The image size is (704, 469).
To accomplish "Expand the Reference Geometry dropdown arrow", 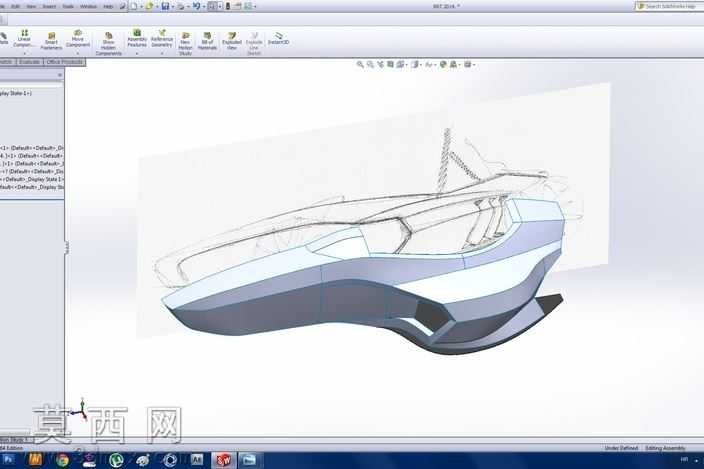I will click(x=162, y=53).
